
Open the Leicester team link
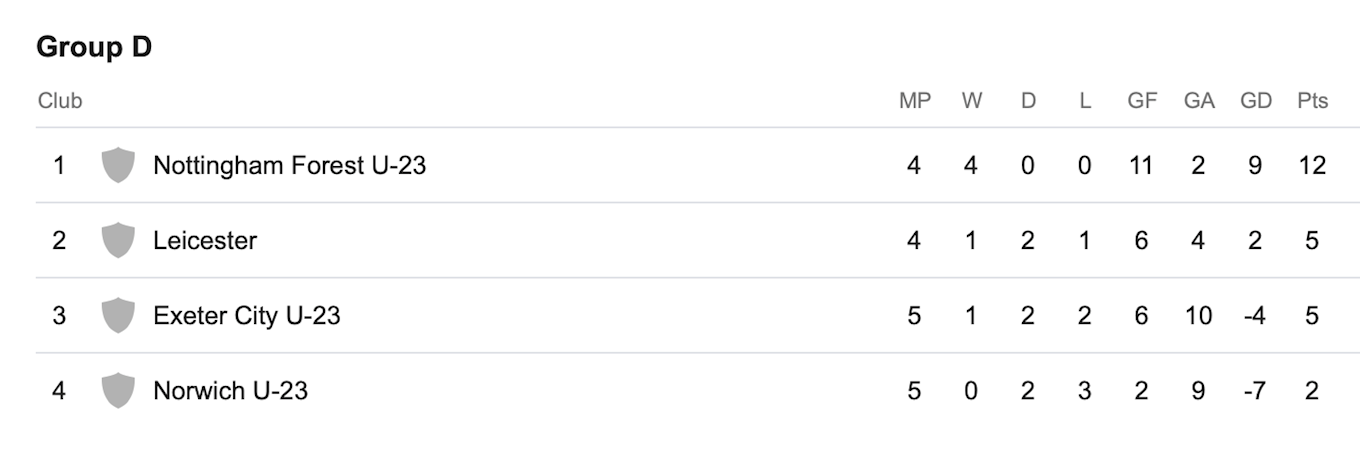tap(205, 240)
